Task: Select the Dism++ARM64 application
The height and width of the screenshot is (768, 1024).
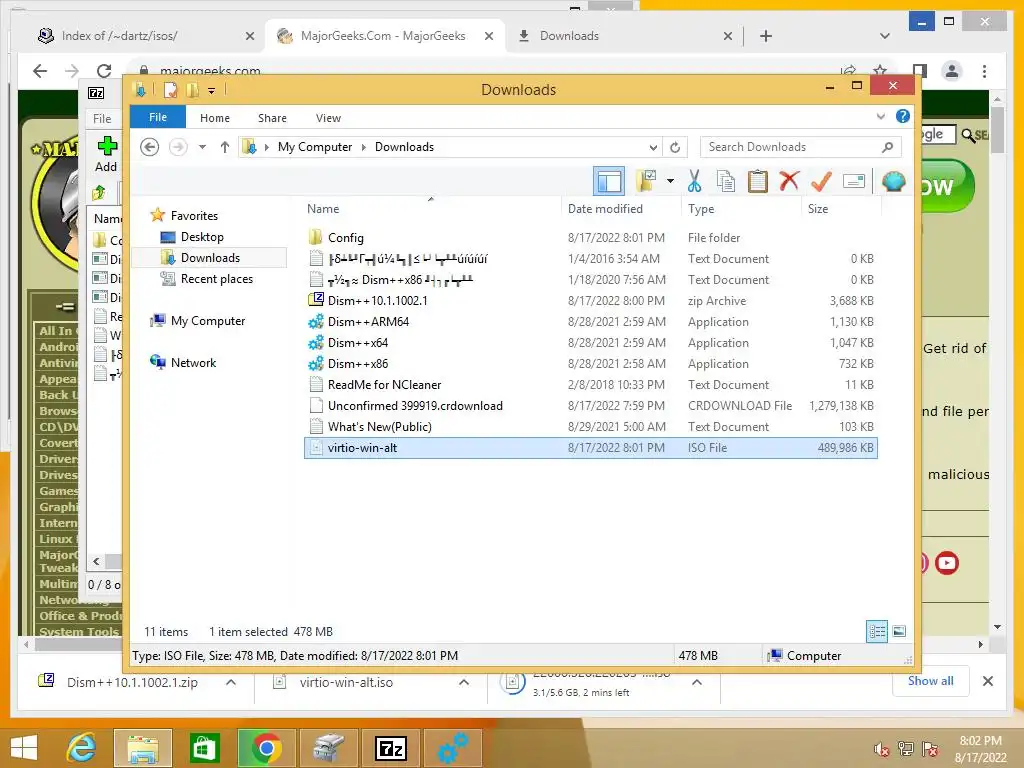Action: point(590,321)
